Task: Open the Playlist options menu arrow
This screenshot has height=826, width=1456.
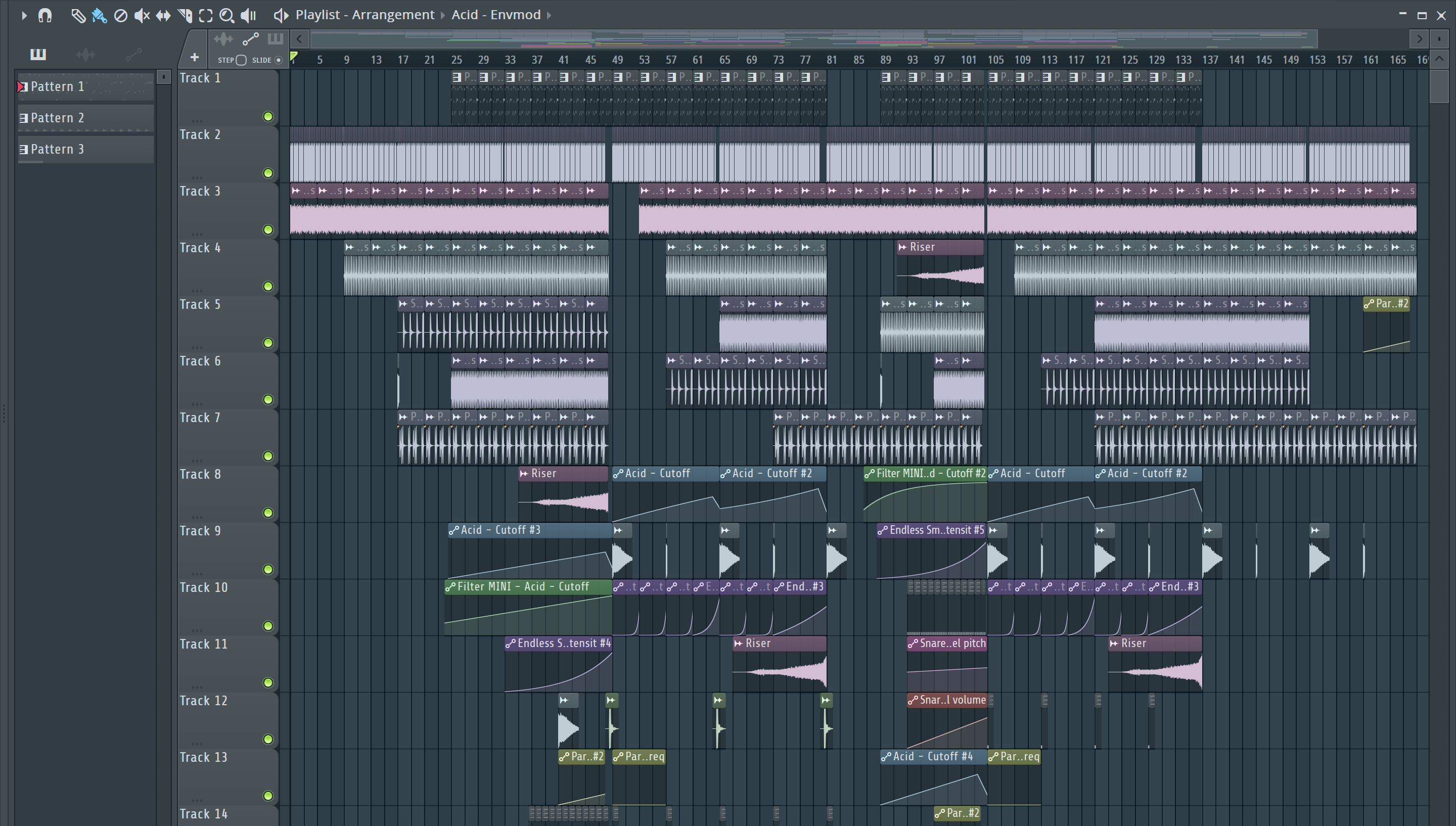Action: [24, 15]
